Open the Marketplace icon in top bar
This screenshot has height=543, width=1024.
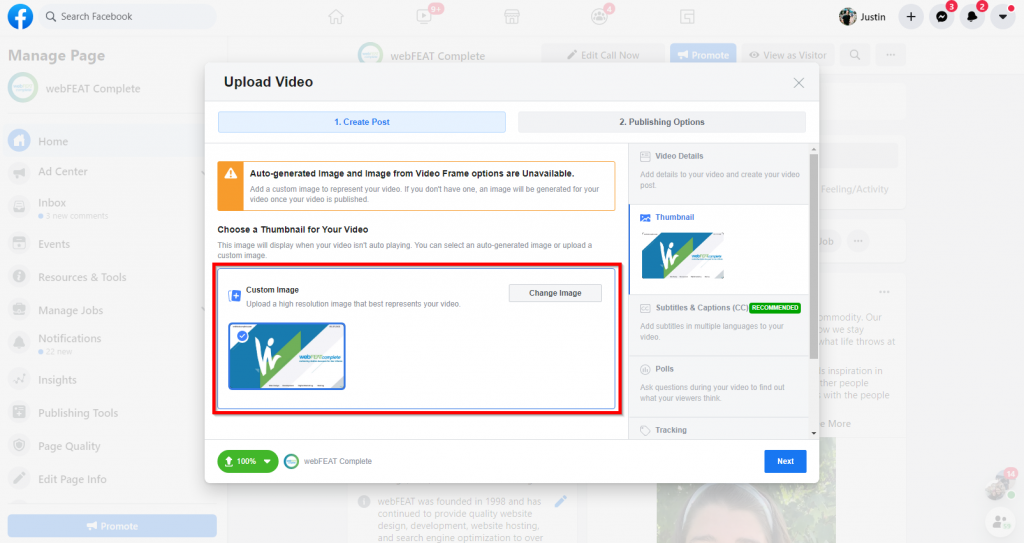pyautogui.click(x=512, y=17)
